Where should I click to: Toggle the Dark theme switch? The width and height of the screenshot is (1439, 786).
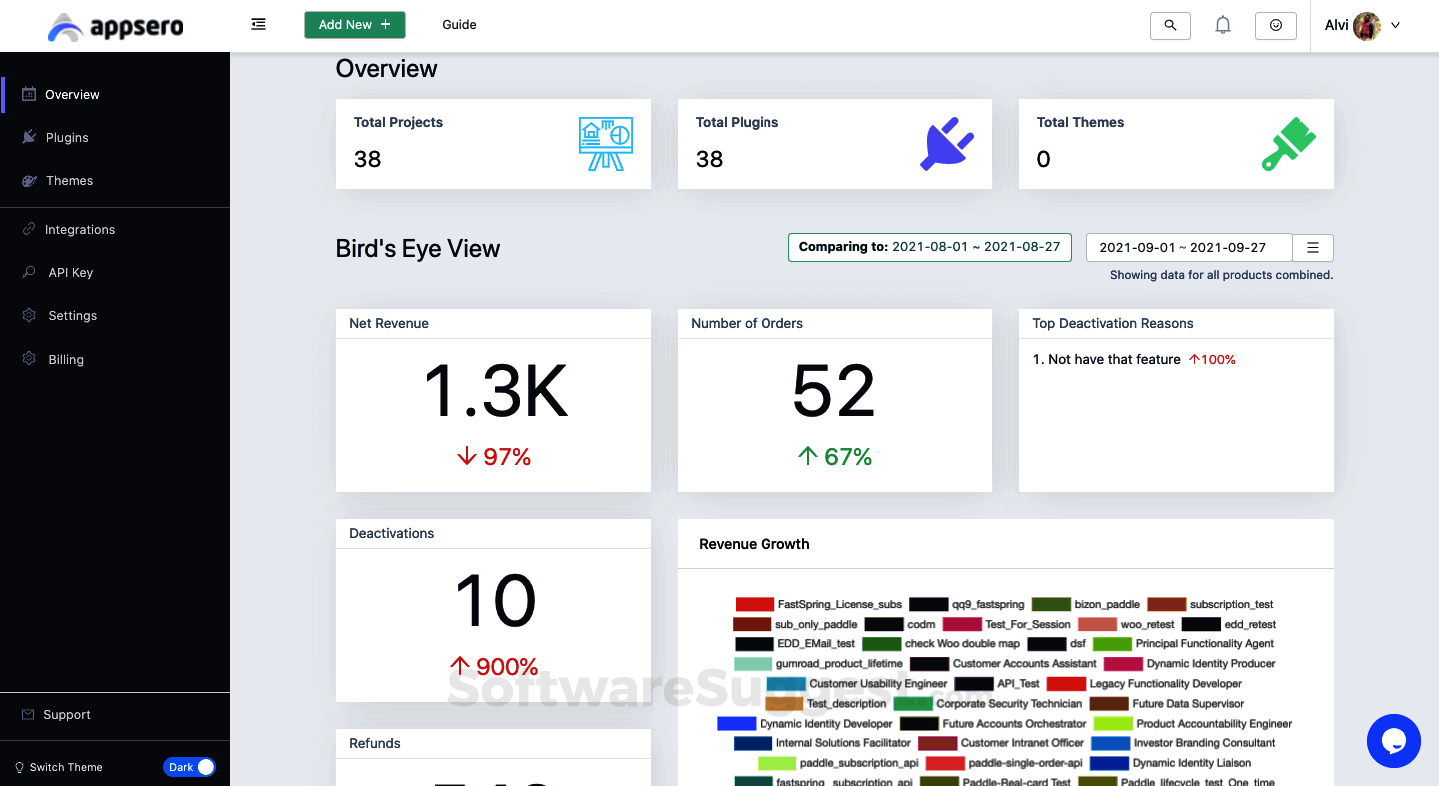tap(189, 767)
